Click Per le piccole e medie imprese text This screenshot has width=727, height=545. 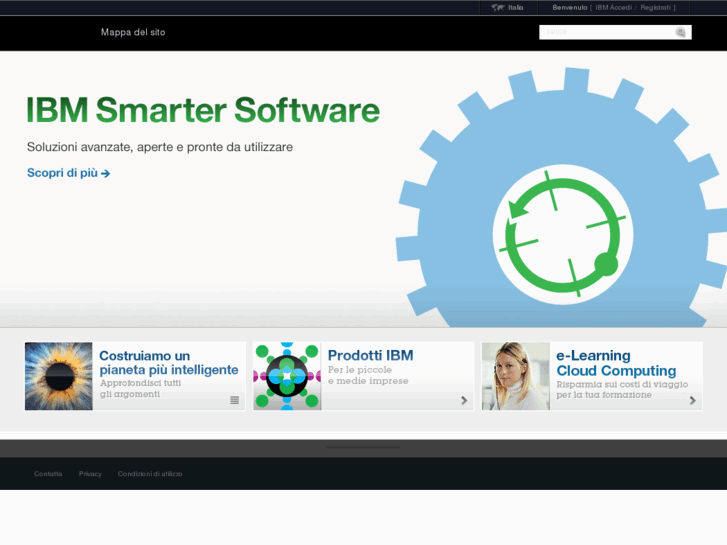point(368,375)
